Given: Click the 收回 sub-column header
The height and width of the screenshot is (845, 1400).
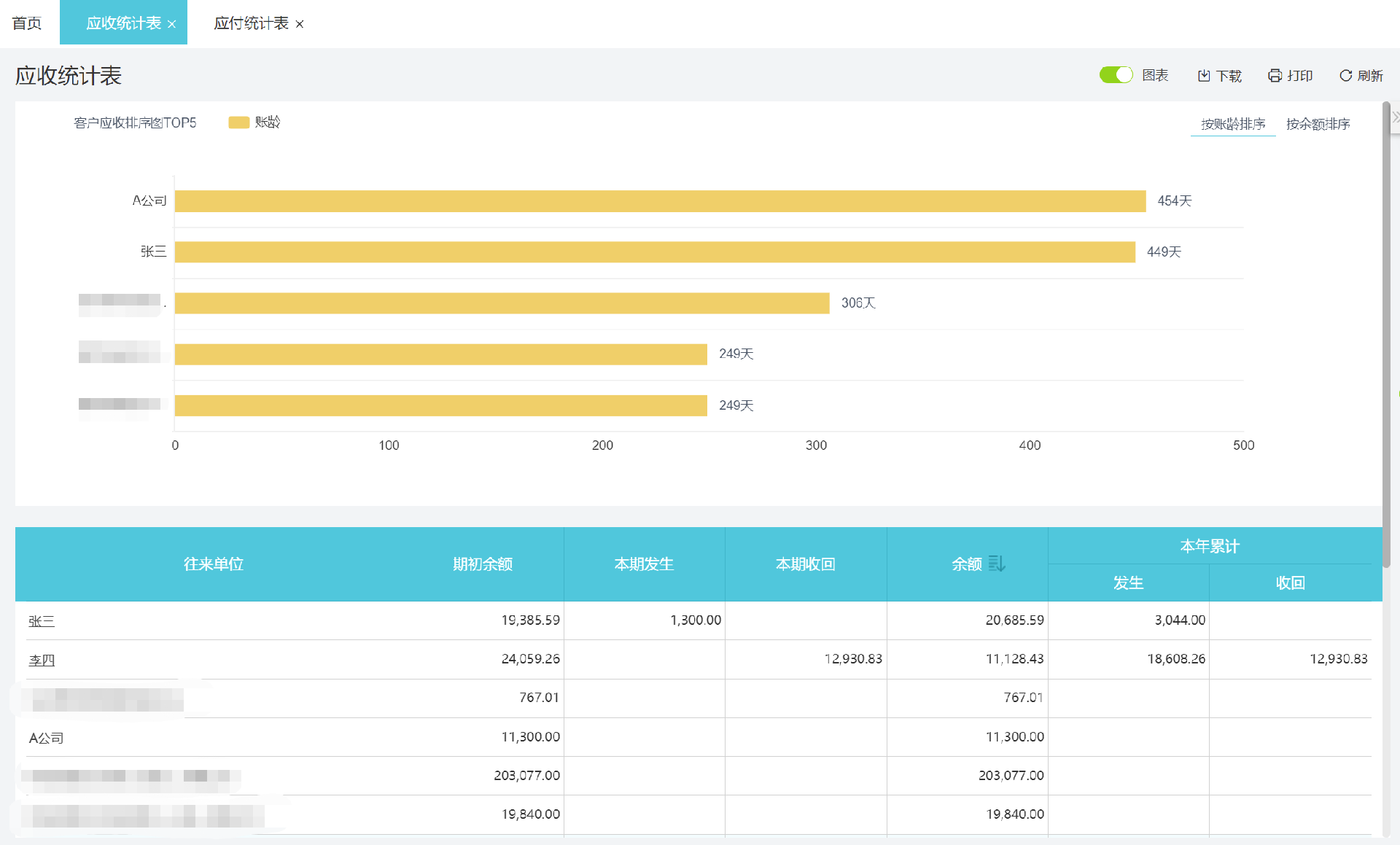Looking at the screenshot, I should click(1290, 583).
